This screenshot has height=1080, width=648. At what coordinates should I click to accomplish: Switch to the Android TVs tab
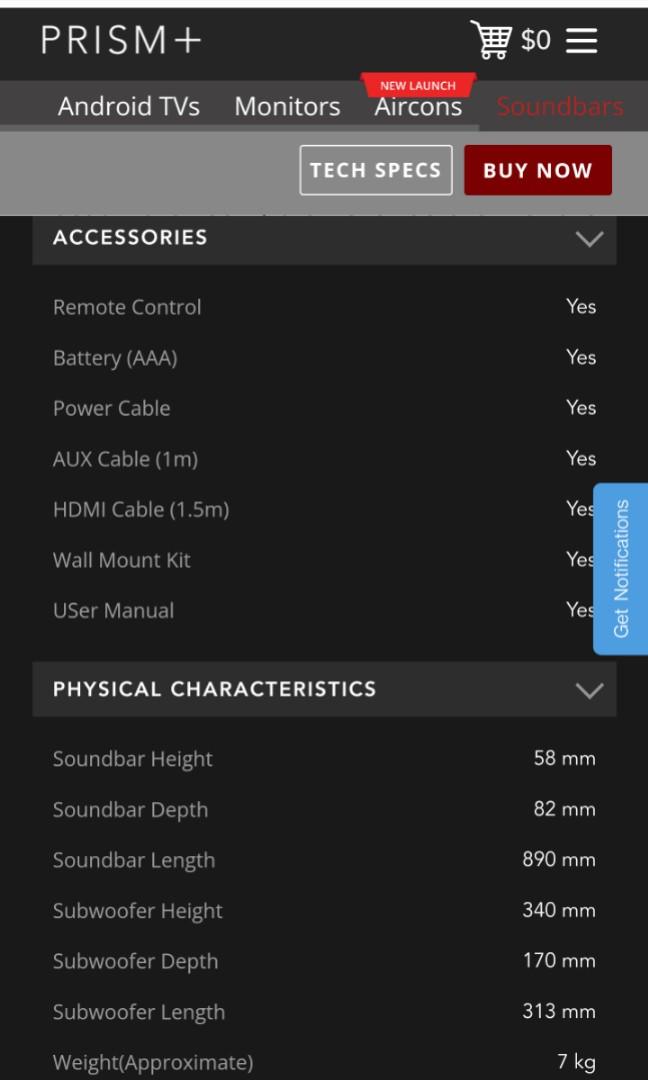point(129,106)
